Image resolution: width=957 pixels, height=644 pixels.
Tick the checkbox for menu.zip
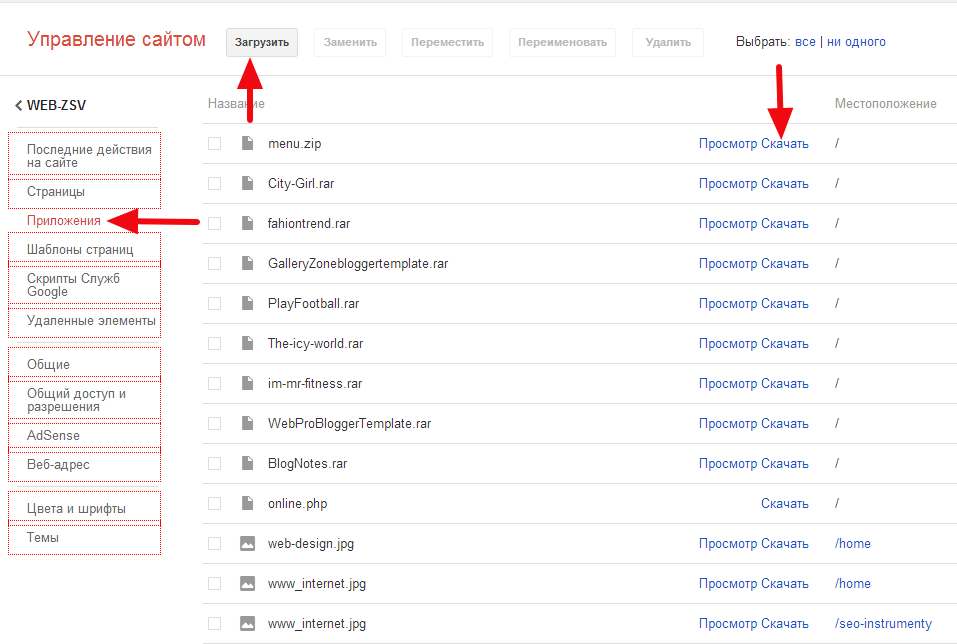click(x=214, y=144)
